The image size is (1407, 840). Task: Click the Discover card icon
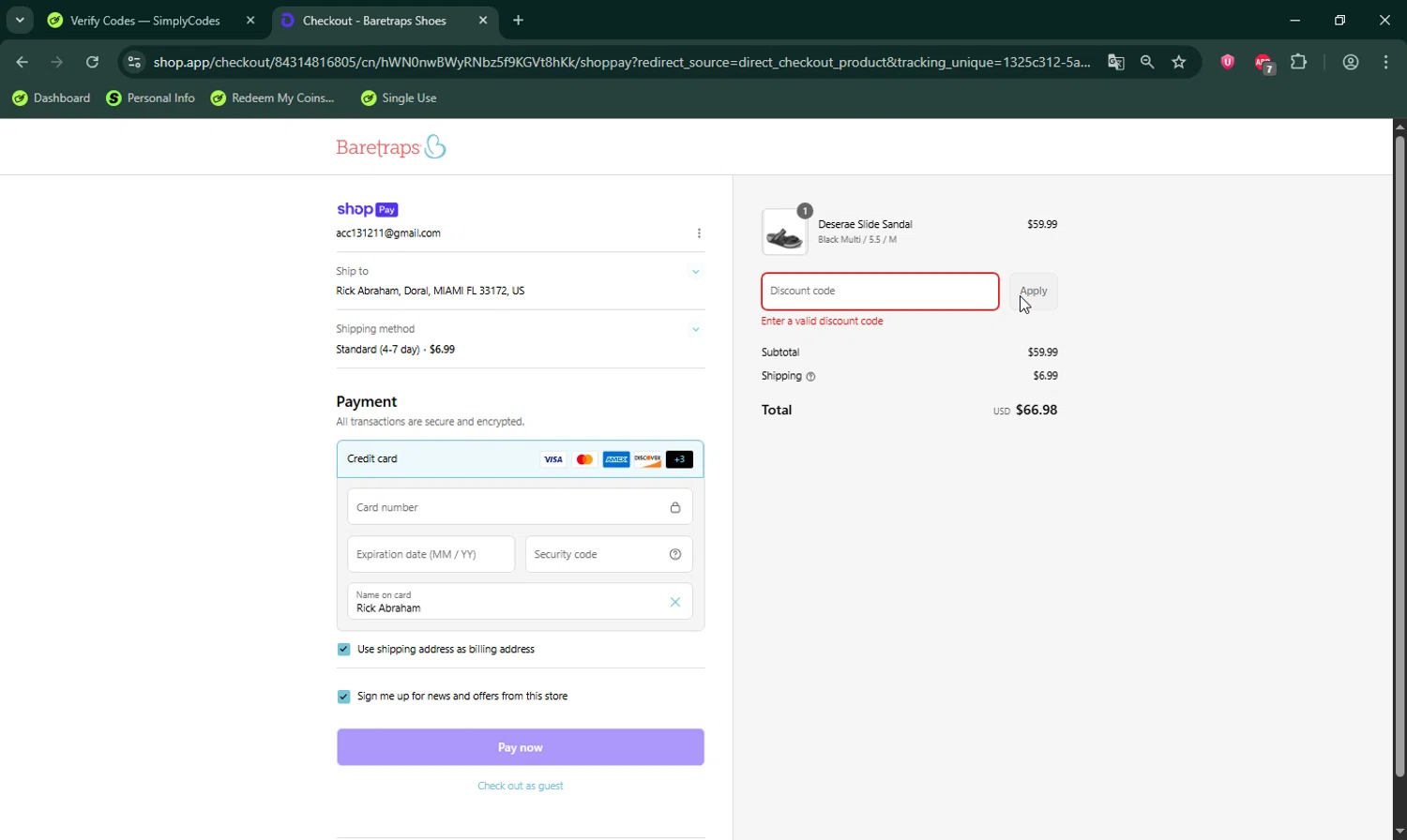click(x=647, y=459)
